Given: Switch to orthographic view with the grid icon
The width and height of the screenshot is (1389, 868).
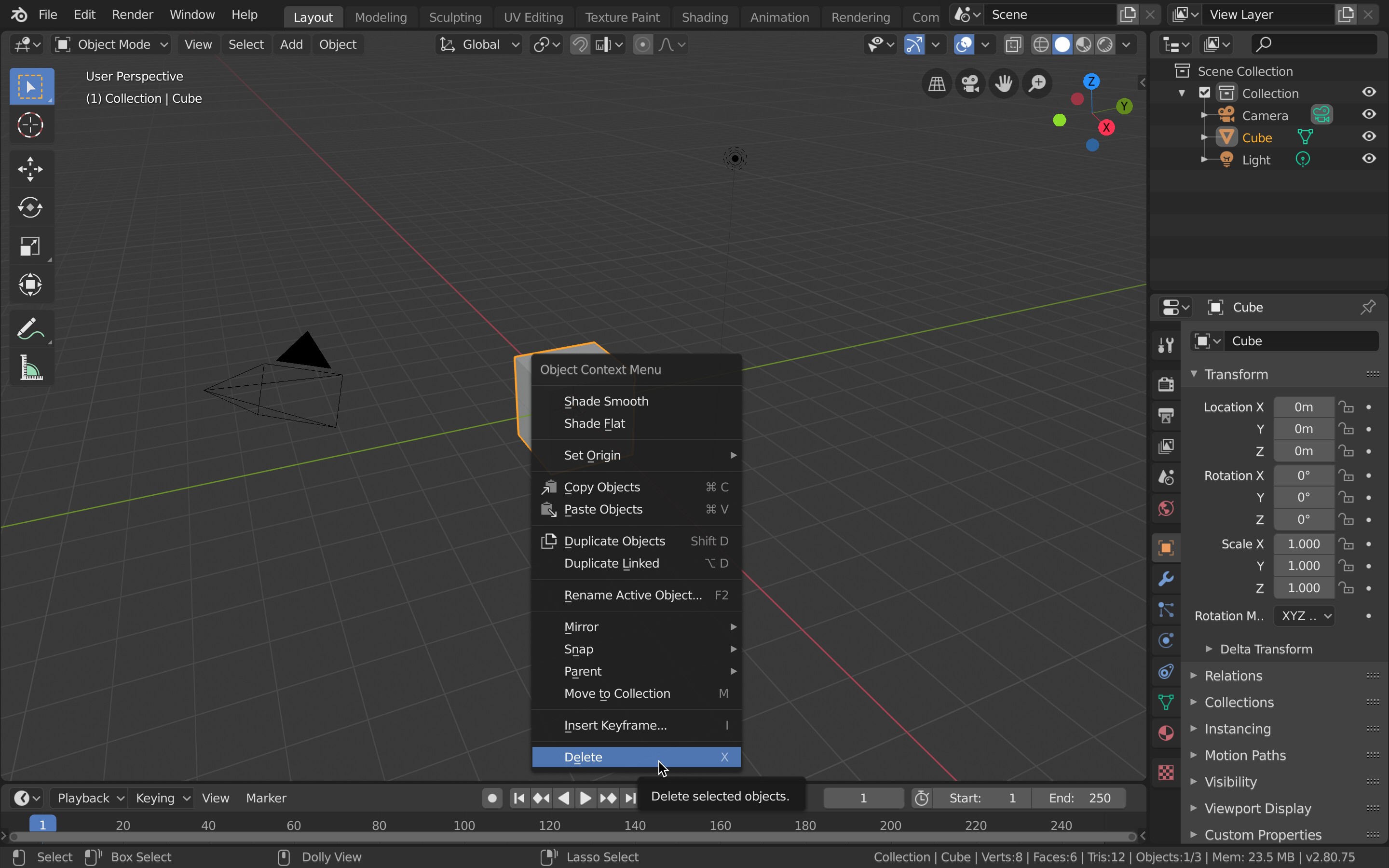Looking at the screenshot, I should coord(936,84).
